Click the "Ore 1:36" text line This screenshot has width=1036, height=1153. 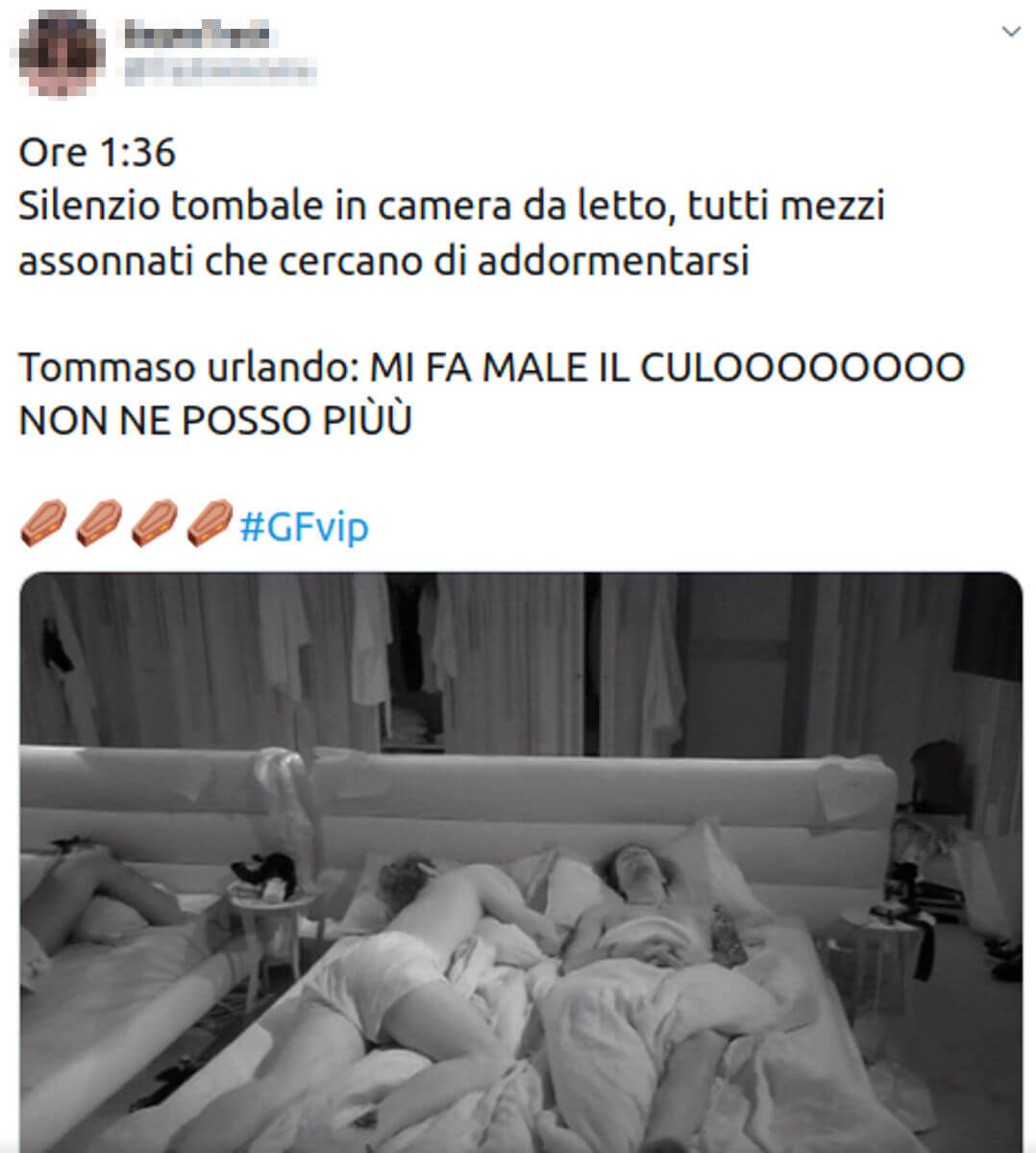[97, 153]
